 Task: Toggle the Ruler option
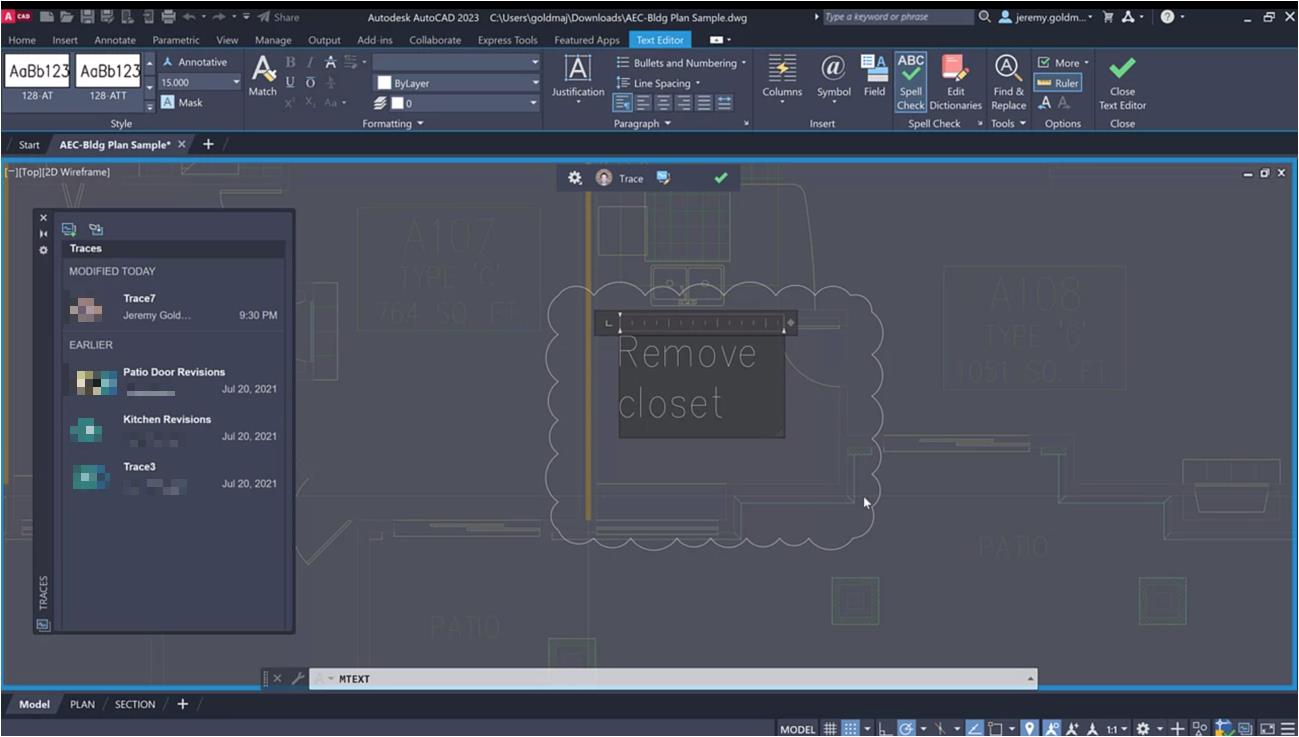coord(1058,83)
